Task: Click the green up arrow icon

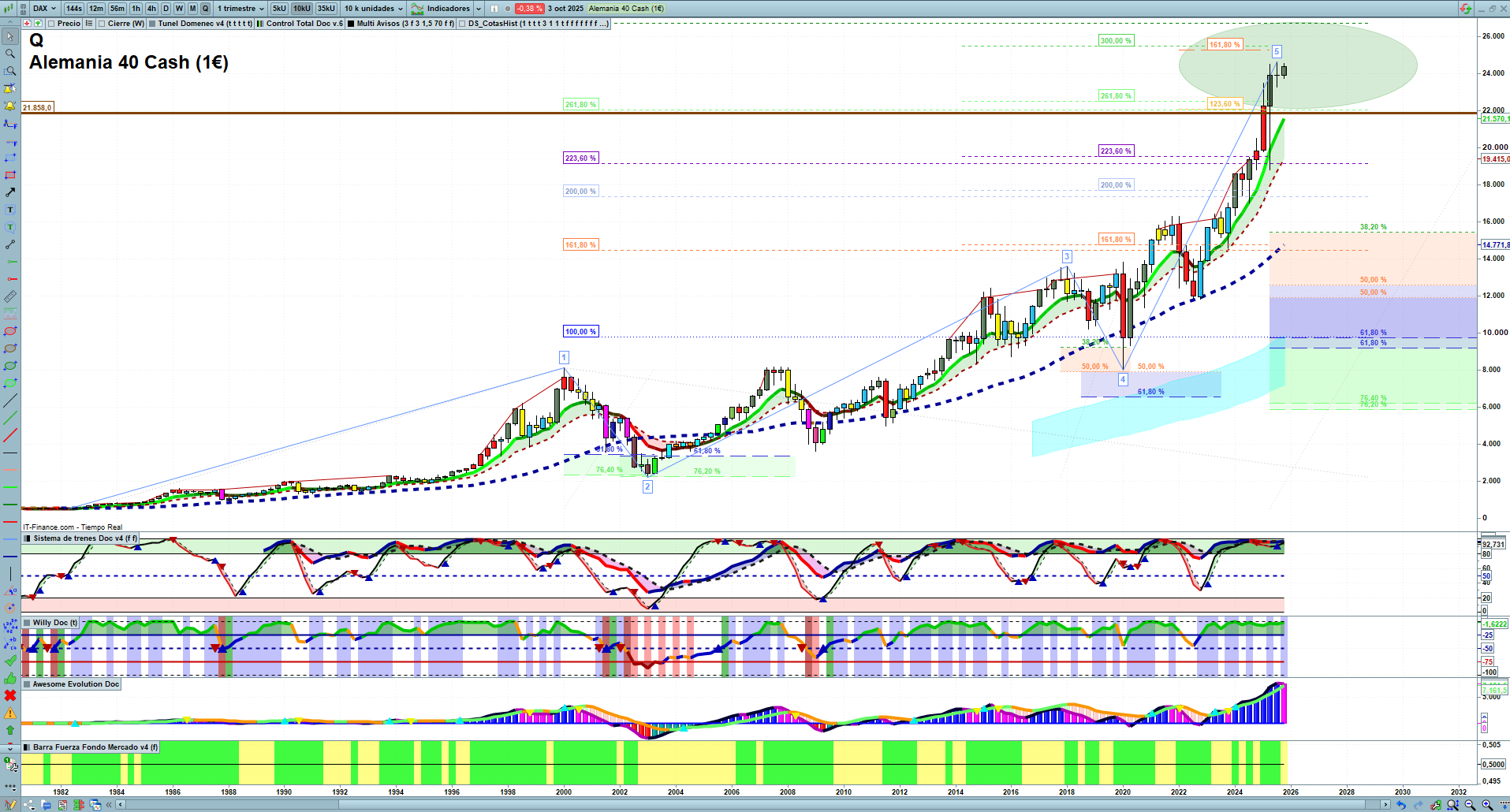Action: 10,730
